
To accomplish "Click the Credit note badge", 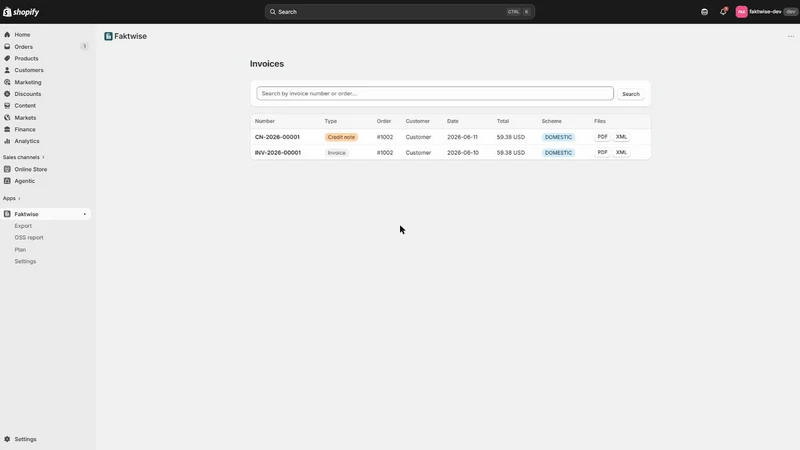I will coord(341,137).
